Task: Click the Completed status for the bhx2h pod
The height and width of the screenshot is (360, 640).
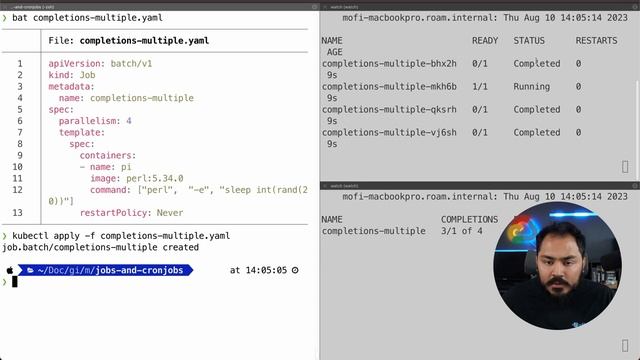Action: pyautogui.click(x=537, y=64)
